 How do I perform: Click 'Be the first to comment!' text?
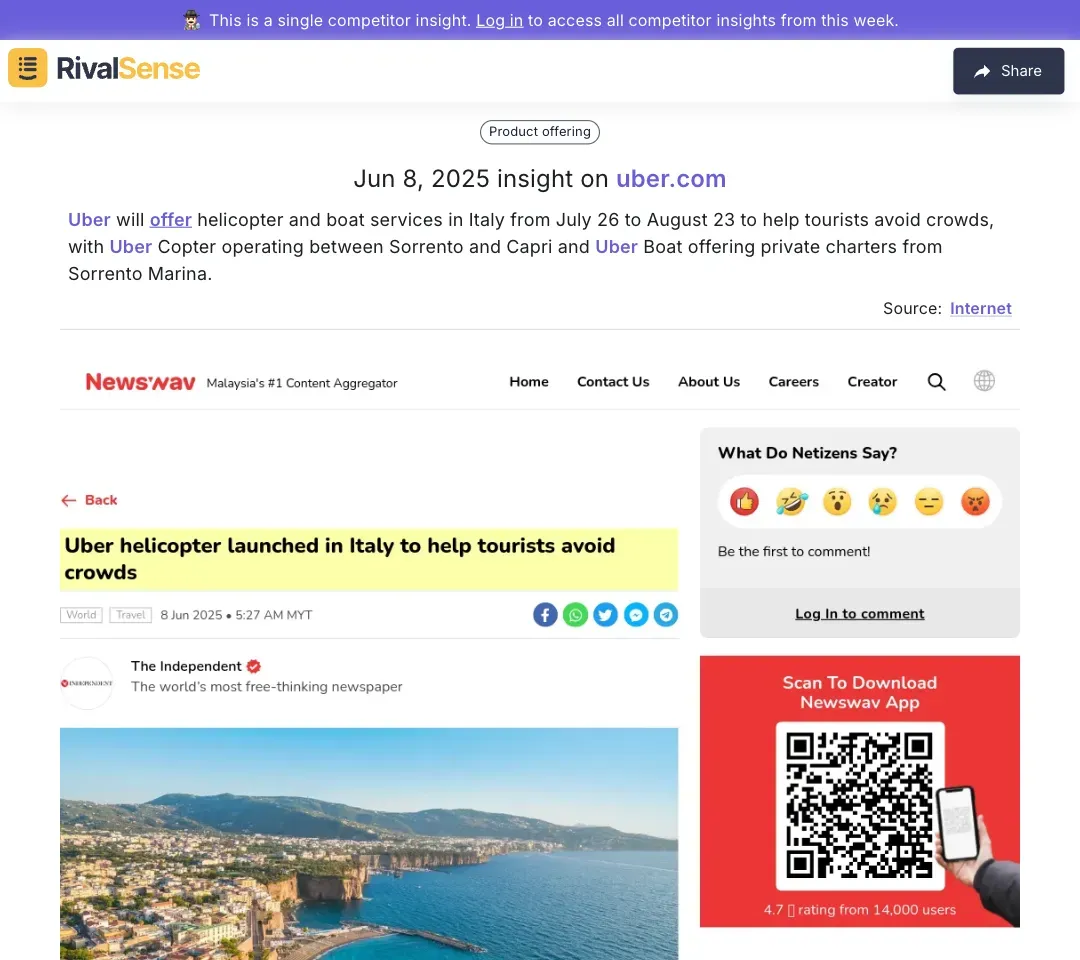pyautogui.click(x=794, y=552)
